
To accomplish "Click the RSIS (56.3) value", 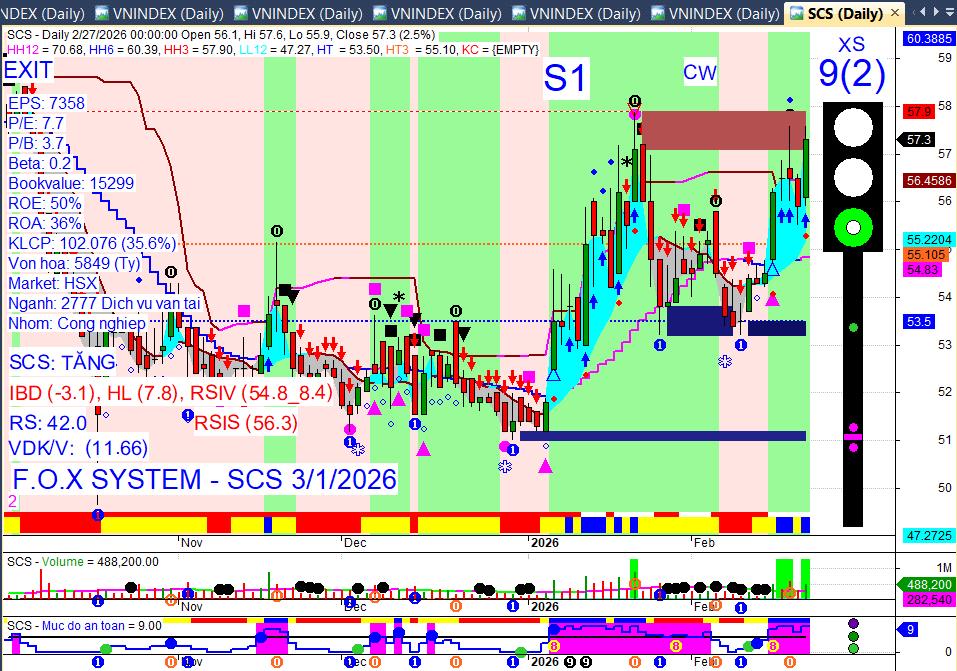I will (246, 423).
